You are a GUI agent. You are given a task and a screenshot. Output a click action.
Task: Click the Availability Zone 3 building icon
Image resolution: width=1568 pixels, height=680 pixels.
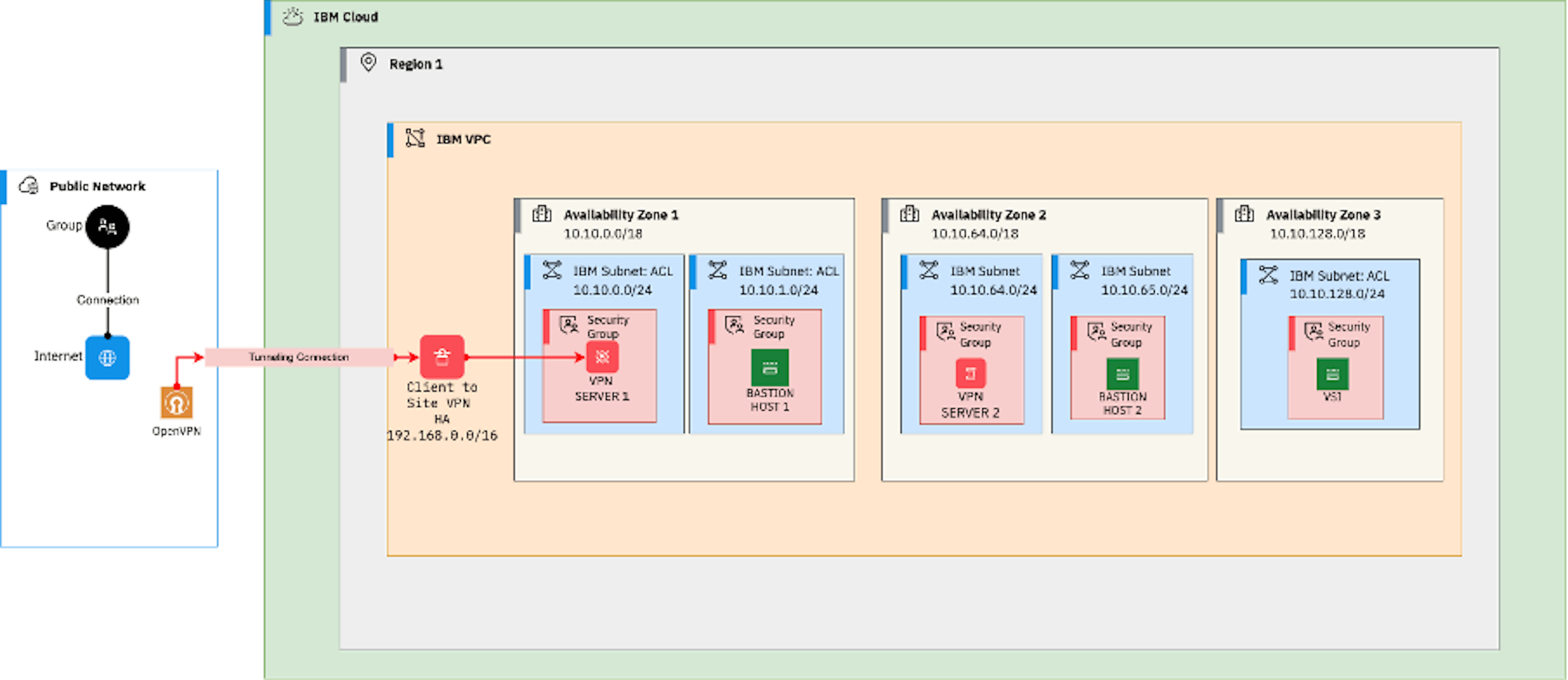click(x=1244, y=214)
